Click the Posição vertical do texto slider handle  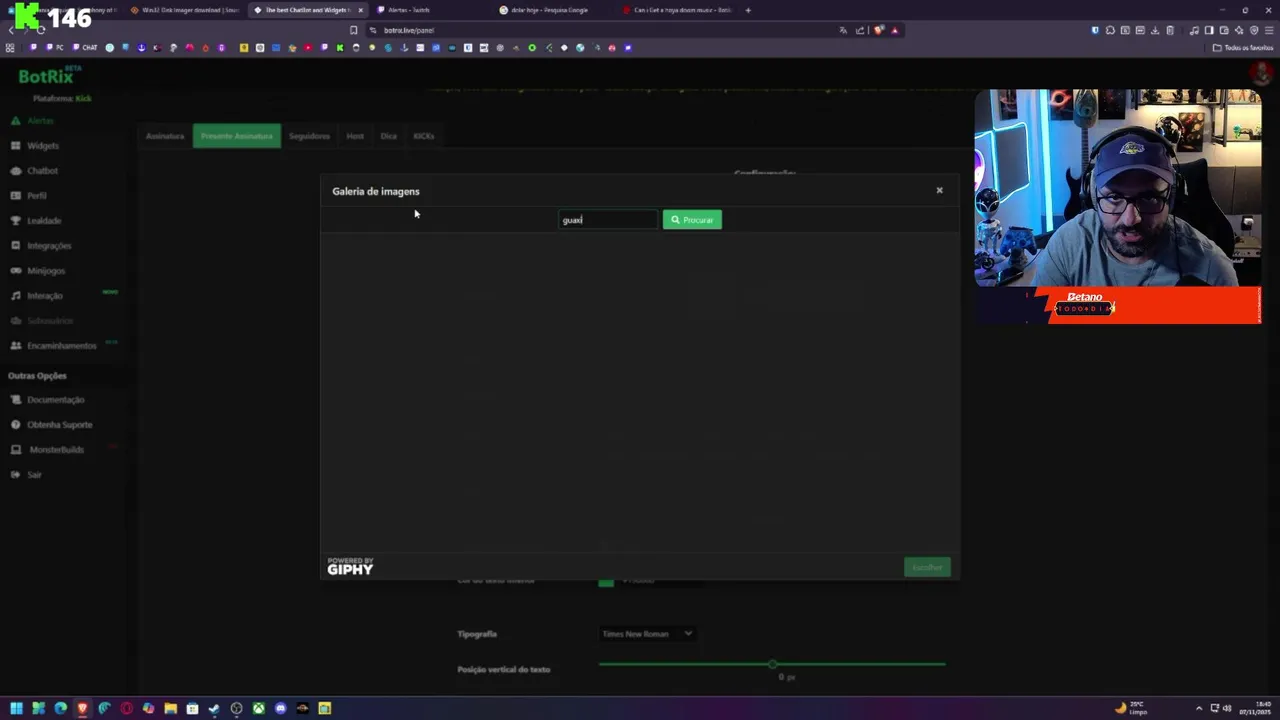coord(772,664)
